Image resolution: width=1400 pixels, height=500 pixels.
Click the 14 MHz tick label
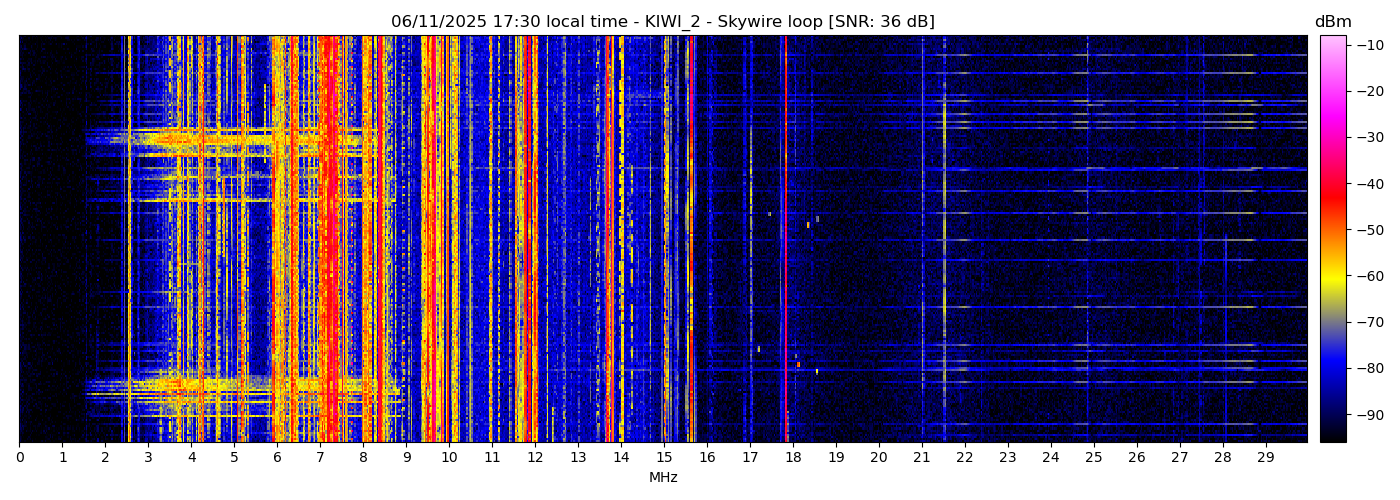(x=621, y=457)
